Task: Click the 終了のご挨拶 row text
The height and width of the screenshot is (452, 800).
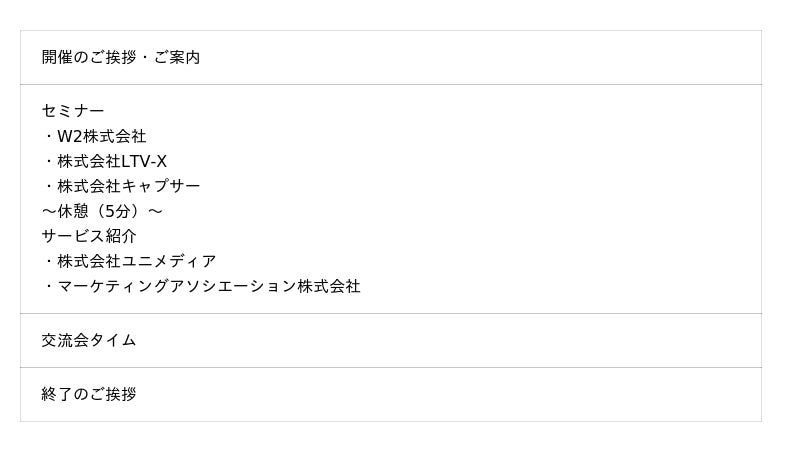Action: pos(89,394)
